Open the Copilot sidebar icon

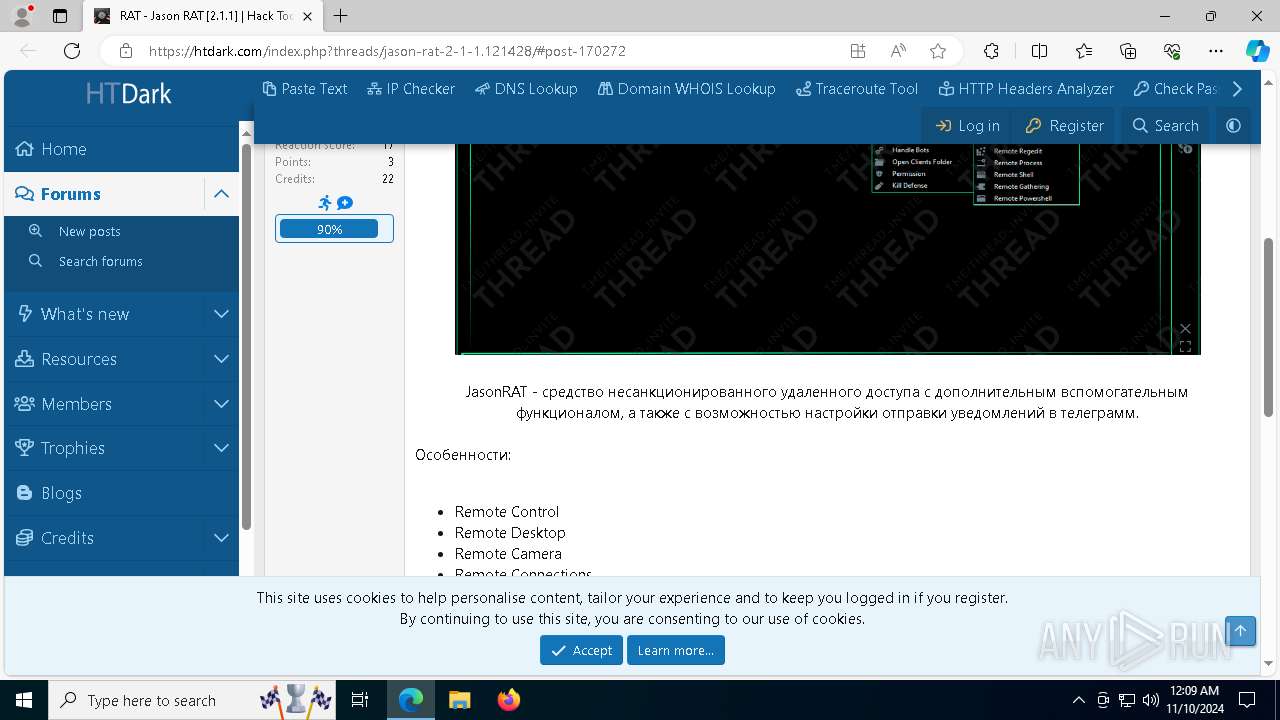point(1257,51)
